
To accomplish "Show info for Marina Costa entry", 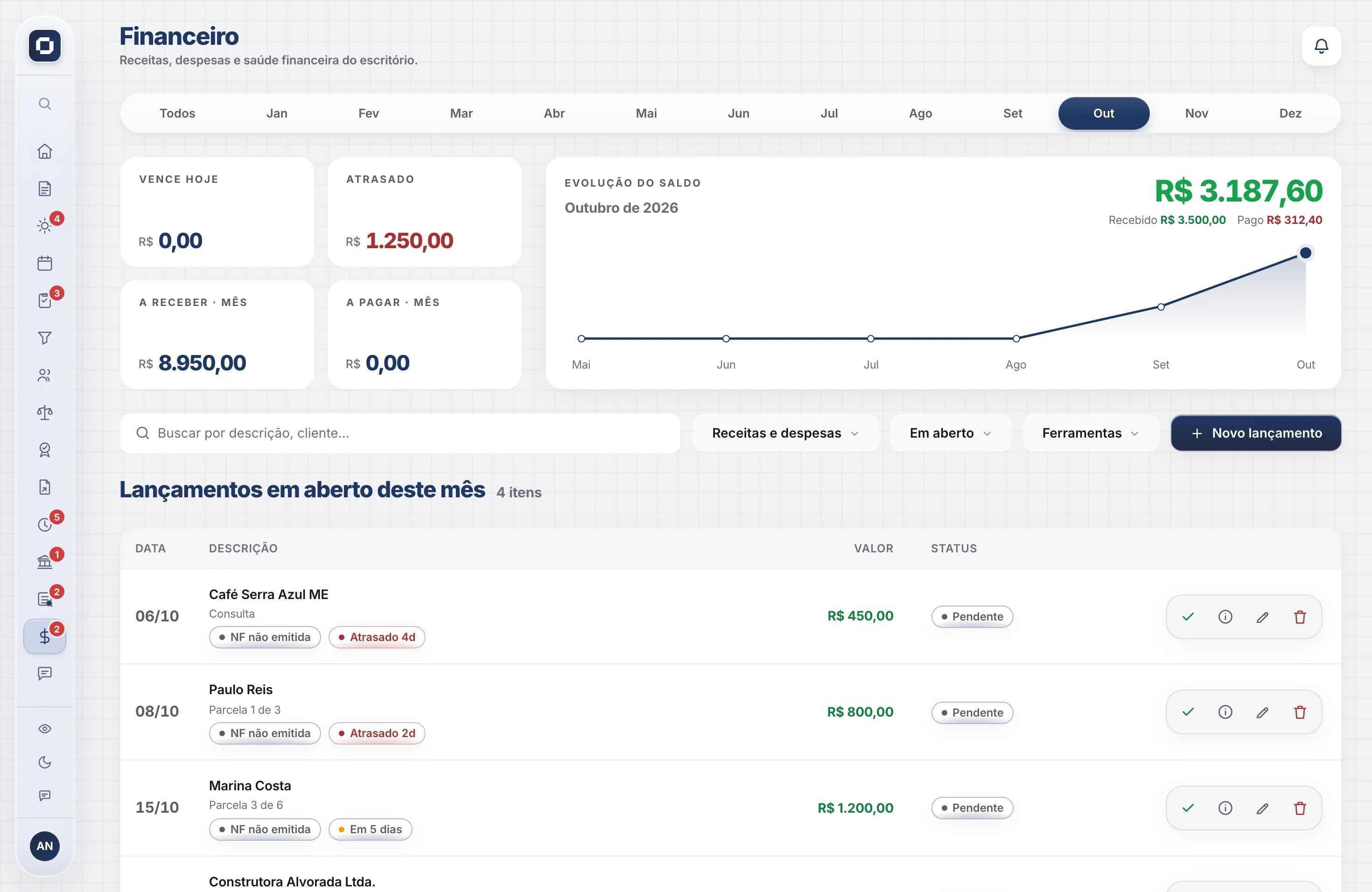I will coord(1225,808).
